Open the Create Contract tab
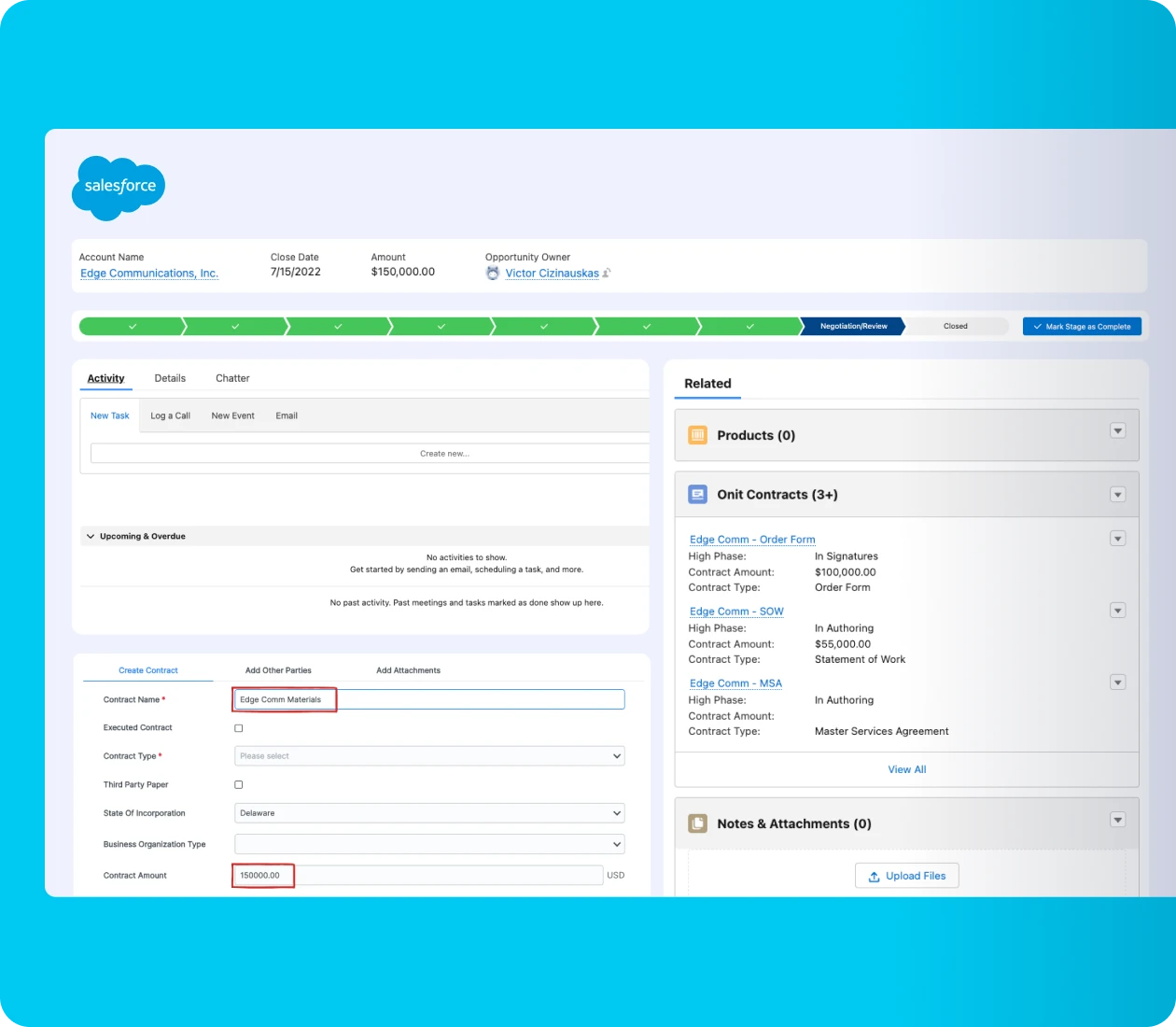 (148, 670)
